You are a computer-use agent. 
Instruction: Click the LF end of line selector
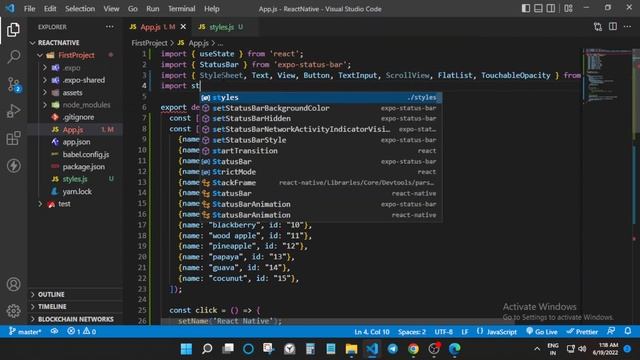coord(465,331)
